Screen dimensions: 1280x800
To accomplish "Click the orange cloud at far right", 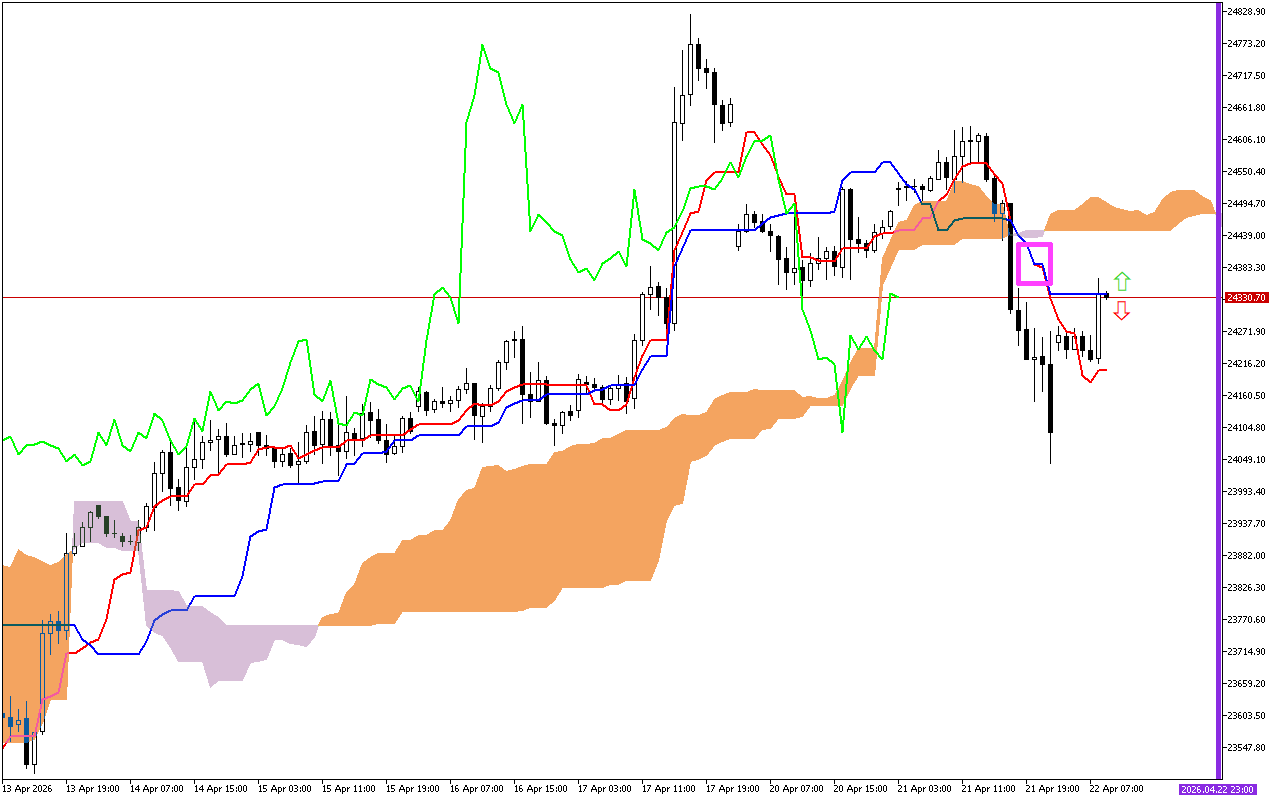I will pos(1180,210).
